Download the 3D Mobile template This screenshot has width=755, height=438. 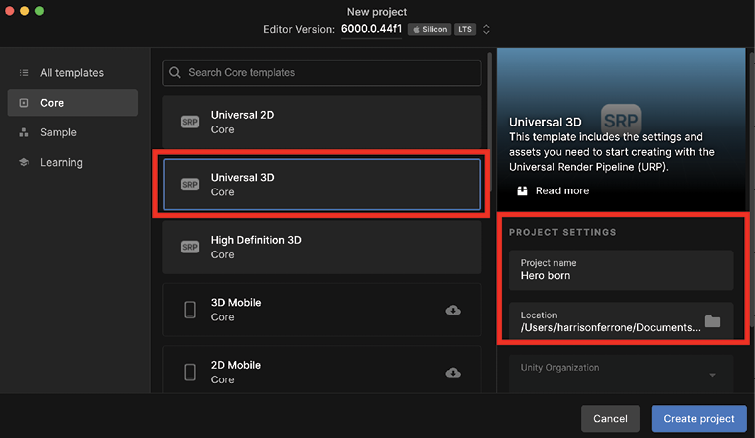point(453,310)
